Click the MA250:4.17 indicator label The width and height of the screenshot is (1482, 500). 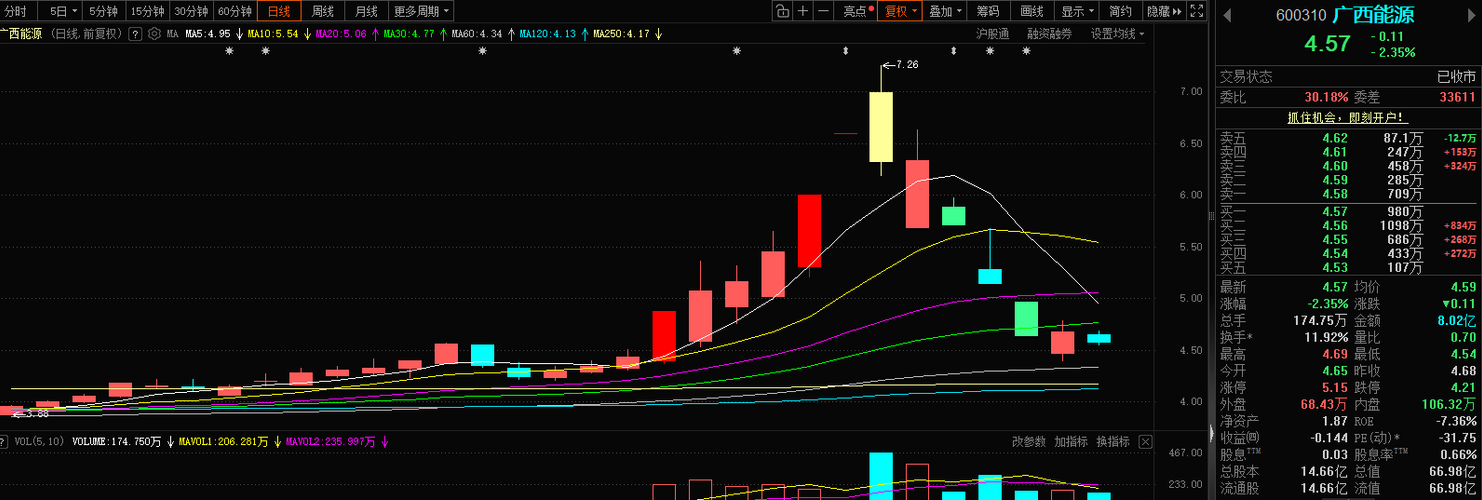click(x=621, y=33)
